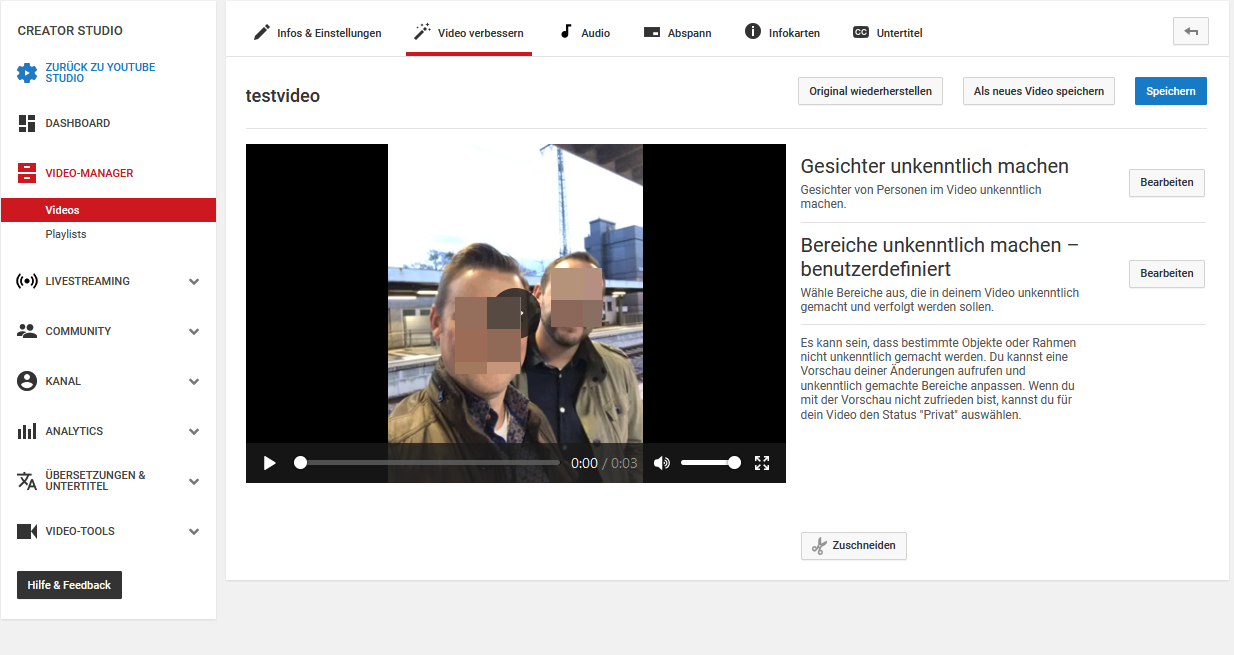Click the pencil icon for Infos & Einstellungen
1234x655 pixels.
coord(262,32)
